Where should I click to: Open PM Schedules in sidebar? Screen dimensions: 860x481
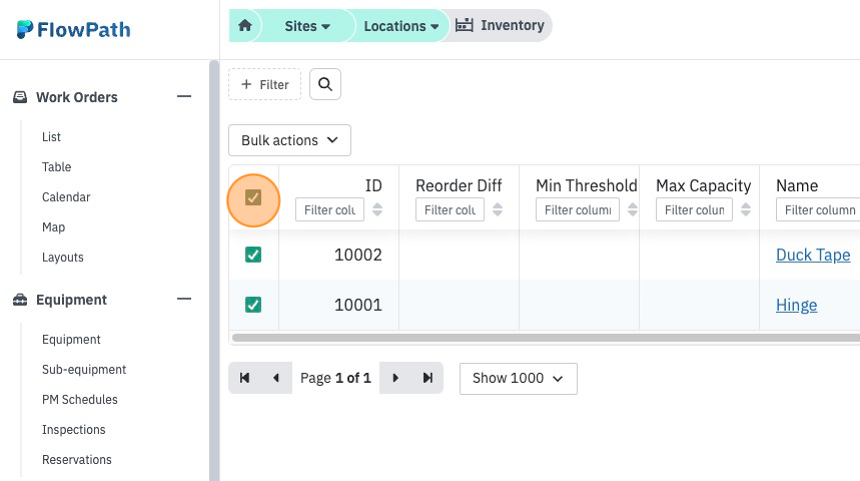80,399
